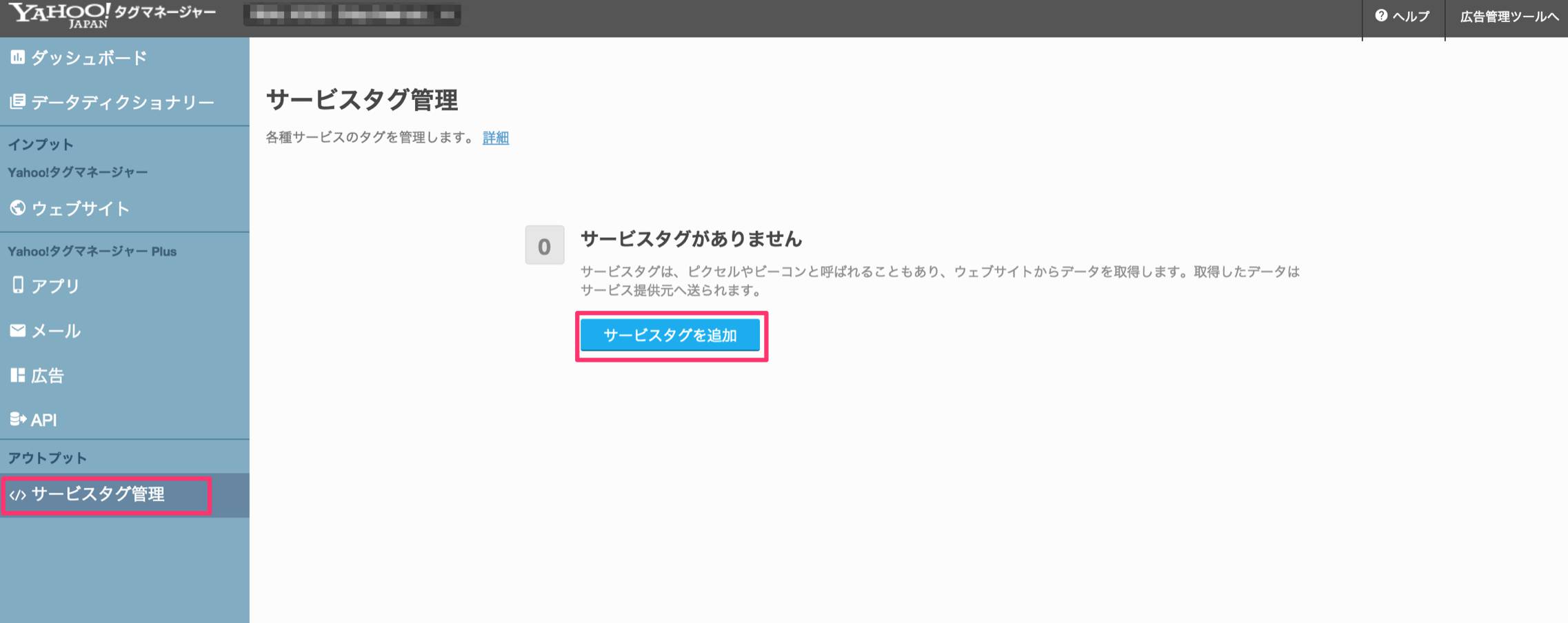Click the mail envelope icon
The image size is (1568, 623).
tap(17, 330)
